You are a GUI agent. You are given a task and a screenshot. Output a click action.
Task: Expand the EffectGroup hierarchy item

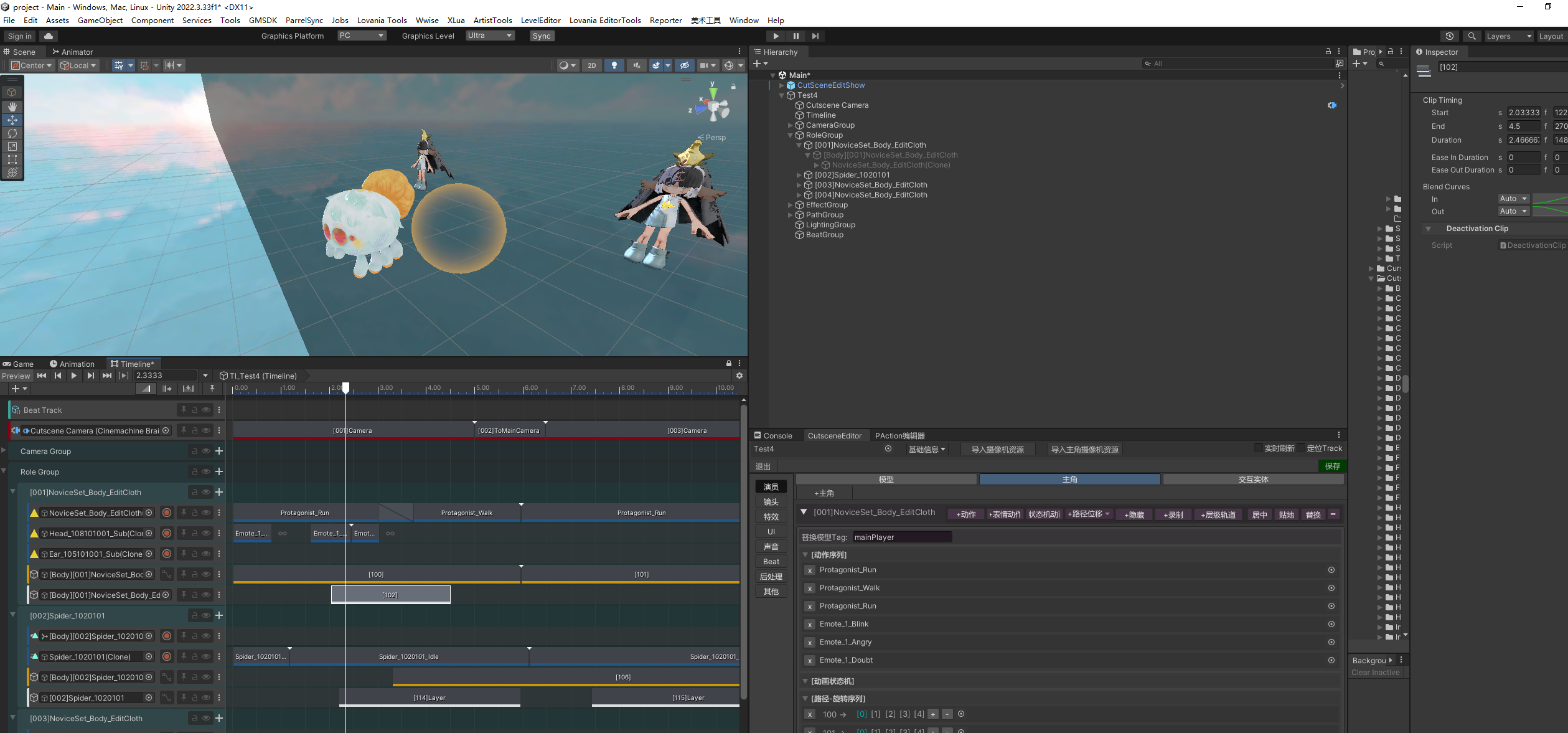791,205
